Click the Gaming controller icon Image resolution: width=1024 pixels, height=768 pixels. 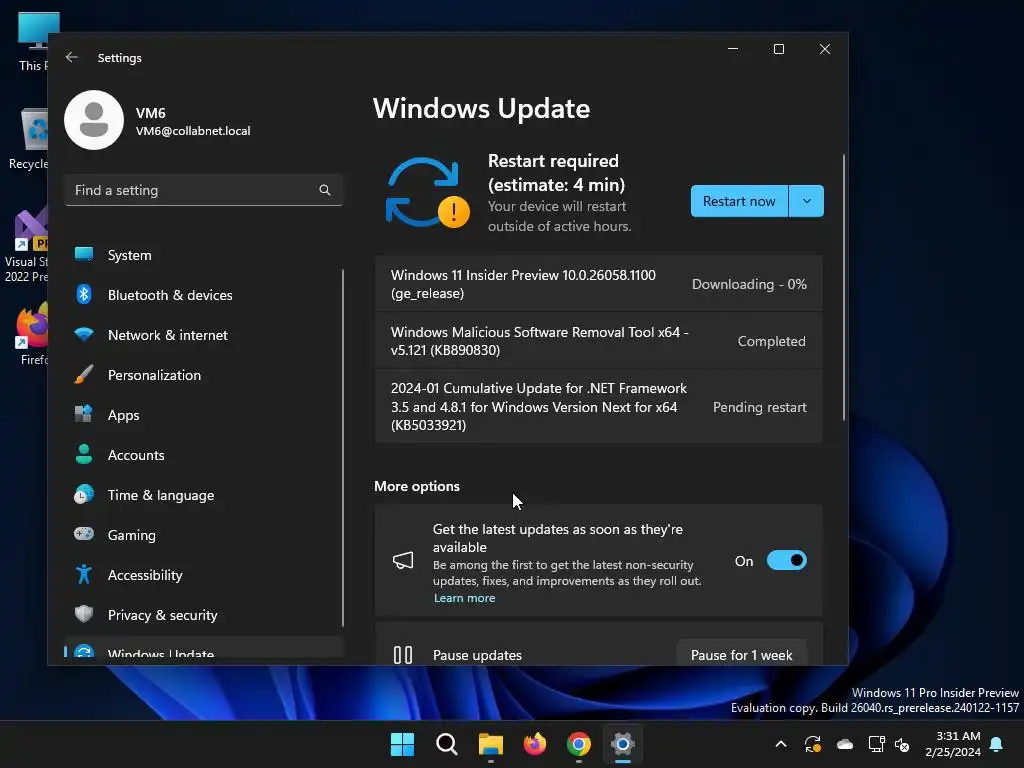tap(84, 534)
